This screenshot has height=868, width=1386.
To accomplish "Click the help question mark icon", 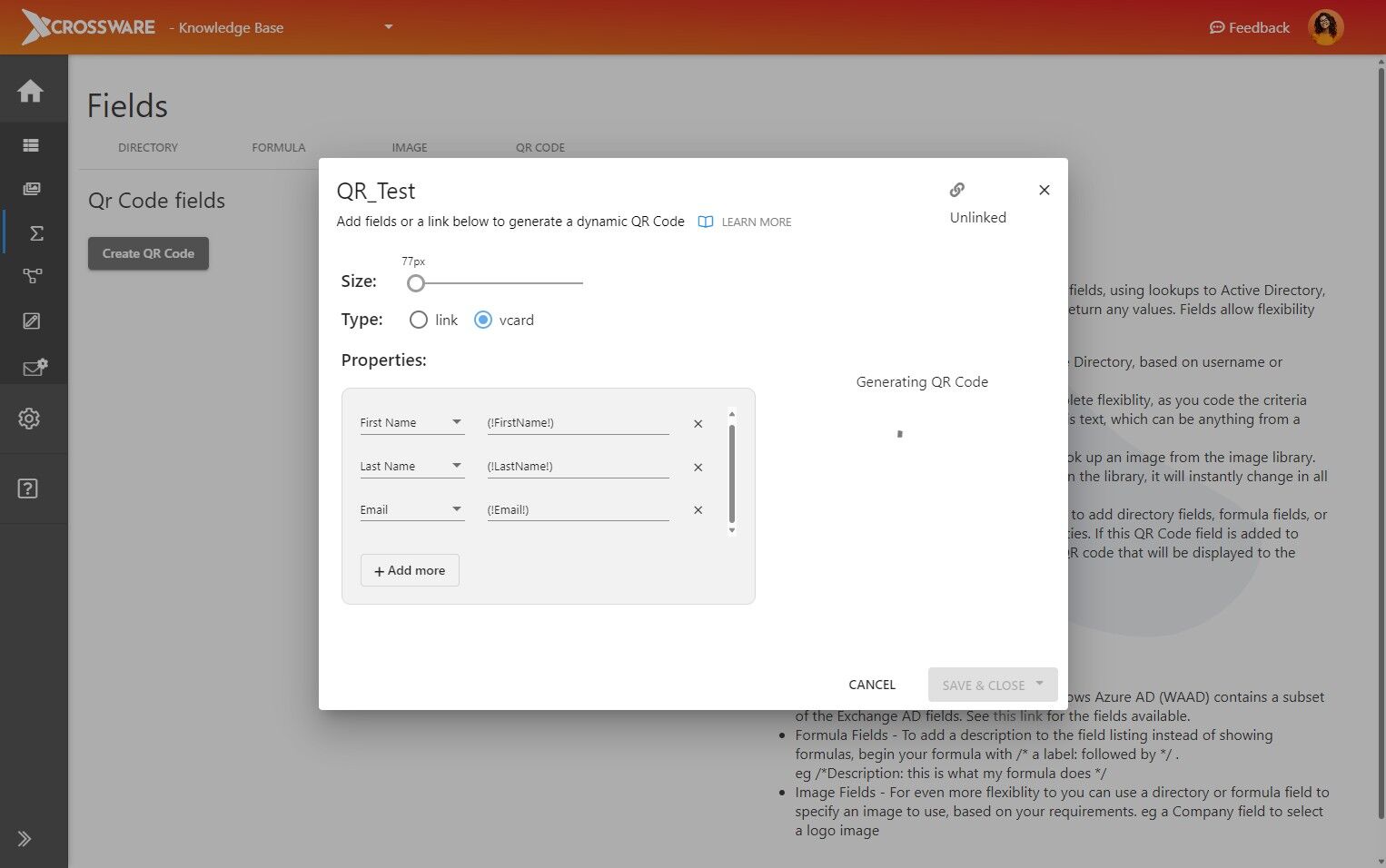I will pyautogui.click(x=28, y=488).
